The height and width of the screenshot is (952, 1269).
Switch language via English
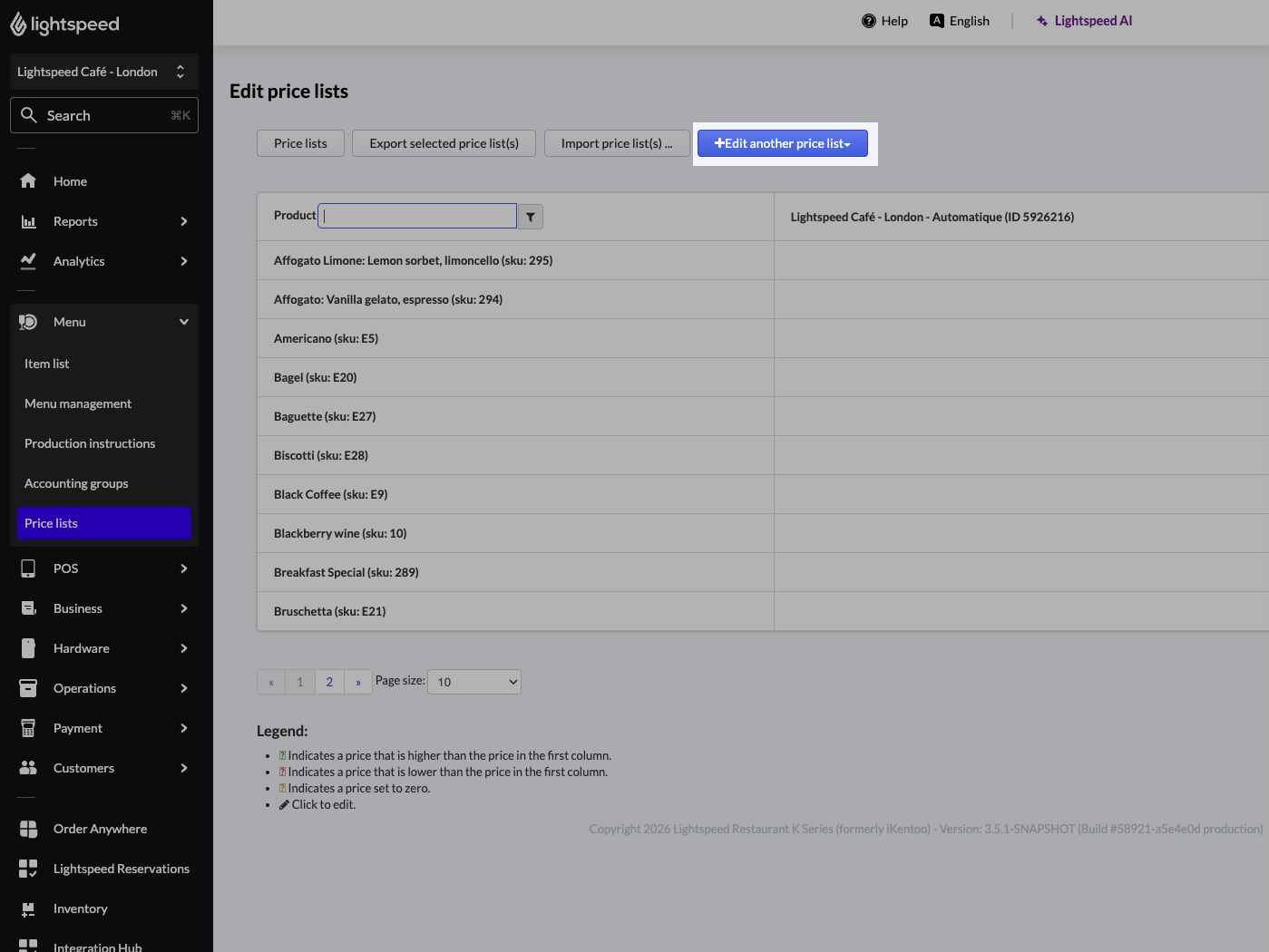coord(960,21)
